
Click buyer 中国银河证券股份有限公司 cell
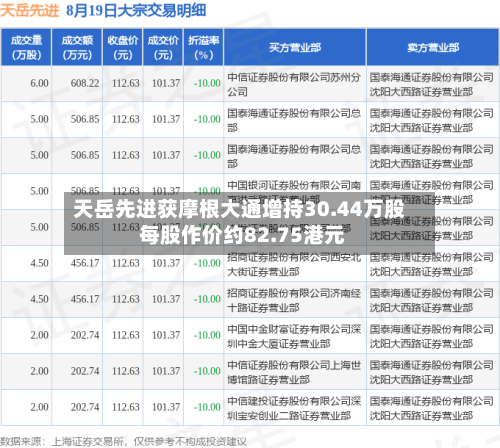[x=294, y=192]
